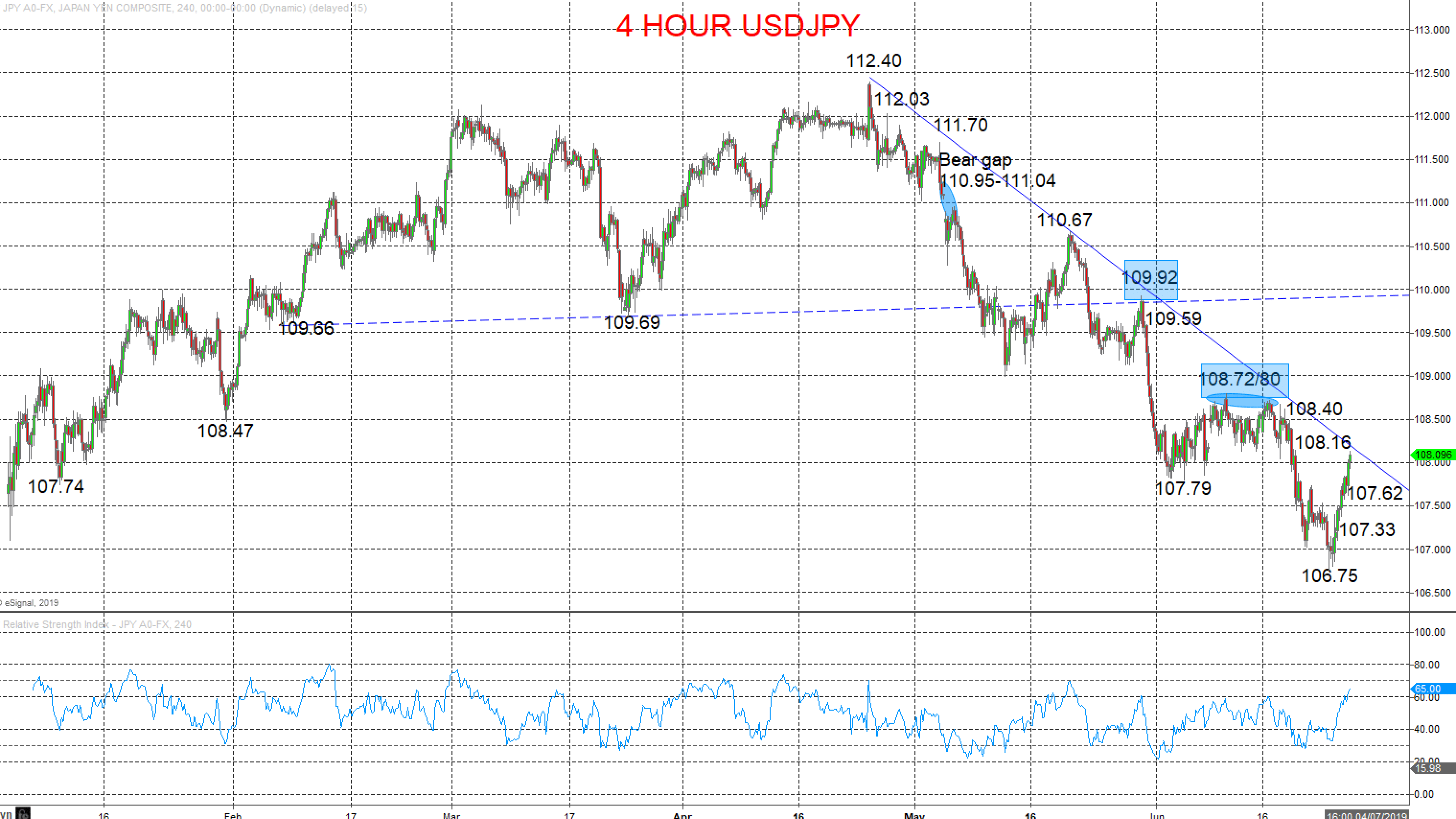Click the 110.95-111.04 gap range label
The height and width of the screenshot is (819, 1456).
tap(998, 180)
